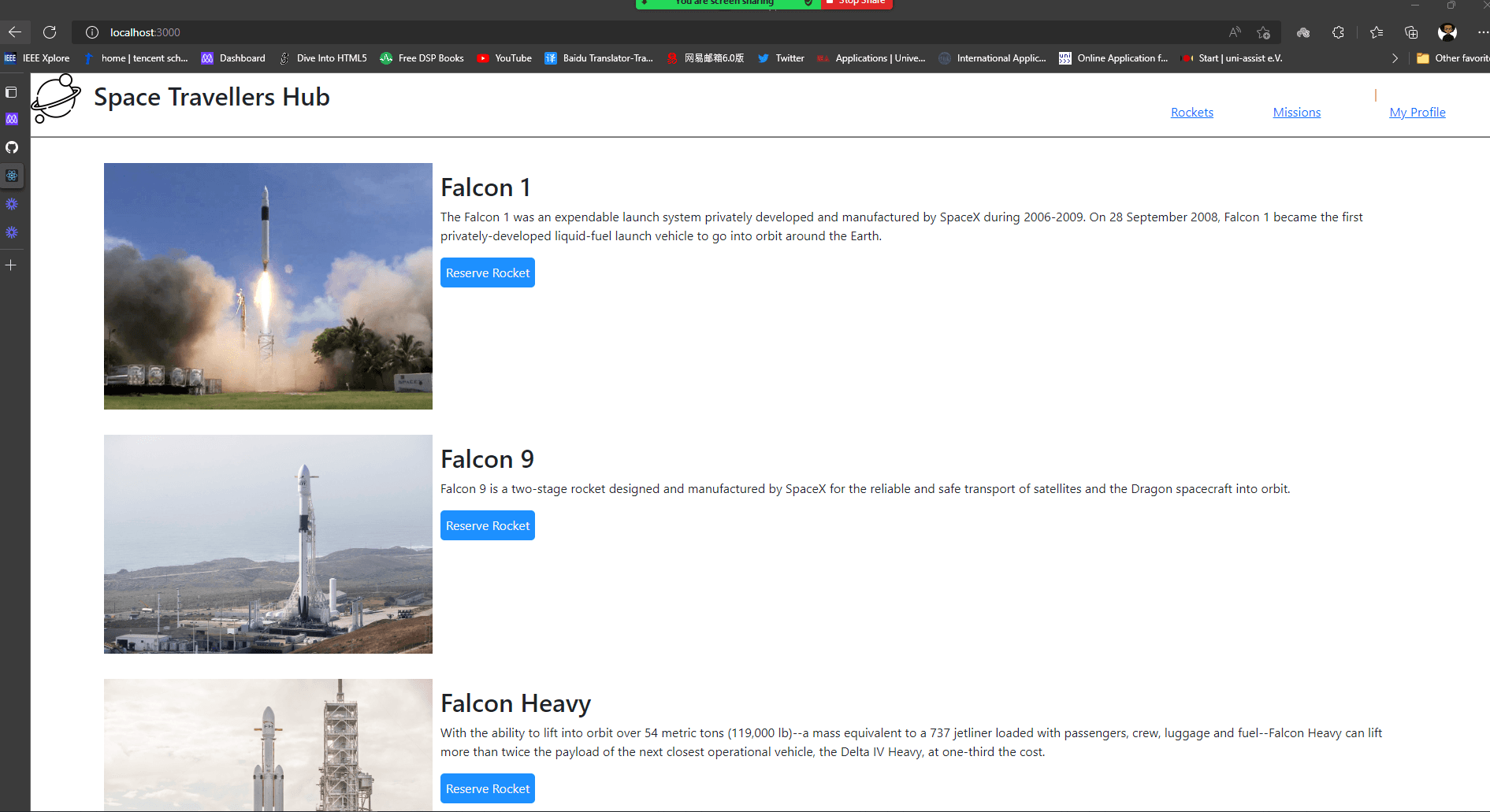Screen dimensions: 1490x812
Task: Switch to purple Dashboard tab in sidebar
Action: (12, 119)
